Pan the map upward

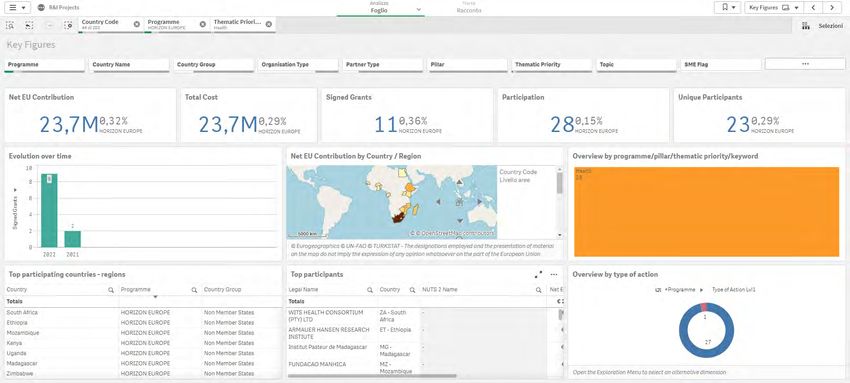[x=460, y=183]
